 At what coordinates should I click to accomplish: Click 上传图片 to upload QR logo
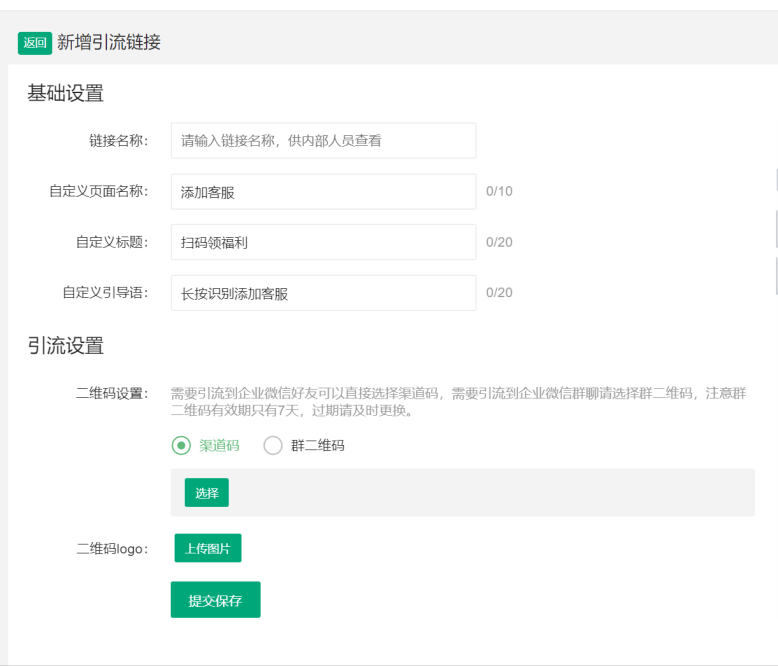[x=208, y=548]
